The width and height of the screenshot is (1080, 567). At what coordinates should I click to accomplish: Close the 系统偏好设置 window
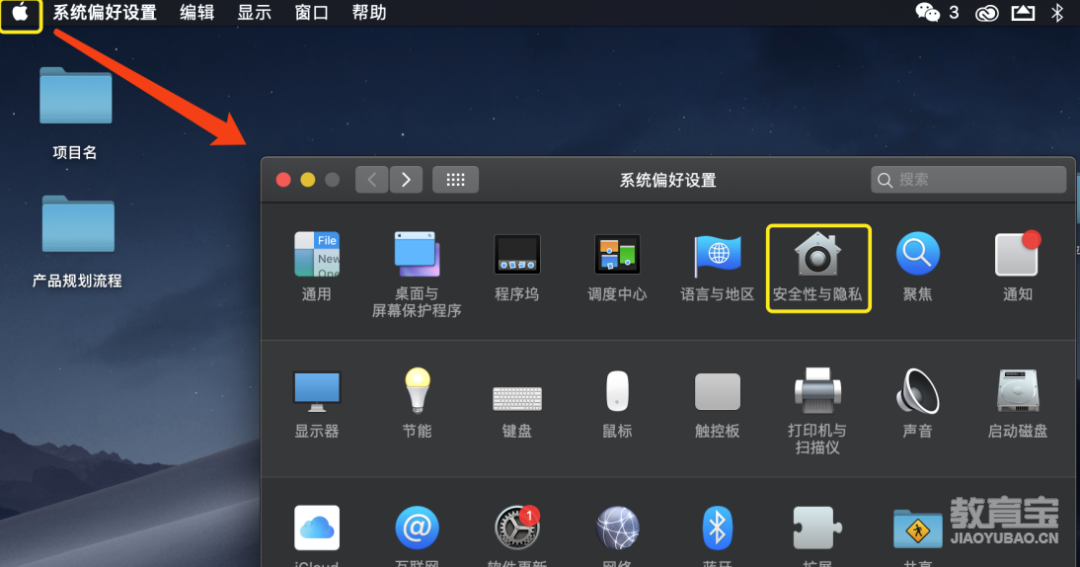coord(283,180)
